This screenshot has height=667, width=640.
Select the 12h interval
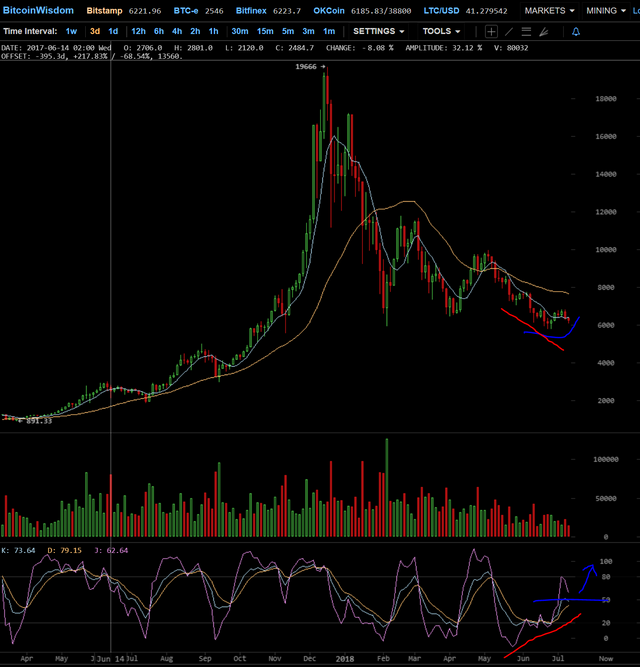[138, 31]
